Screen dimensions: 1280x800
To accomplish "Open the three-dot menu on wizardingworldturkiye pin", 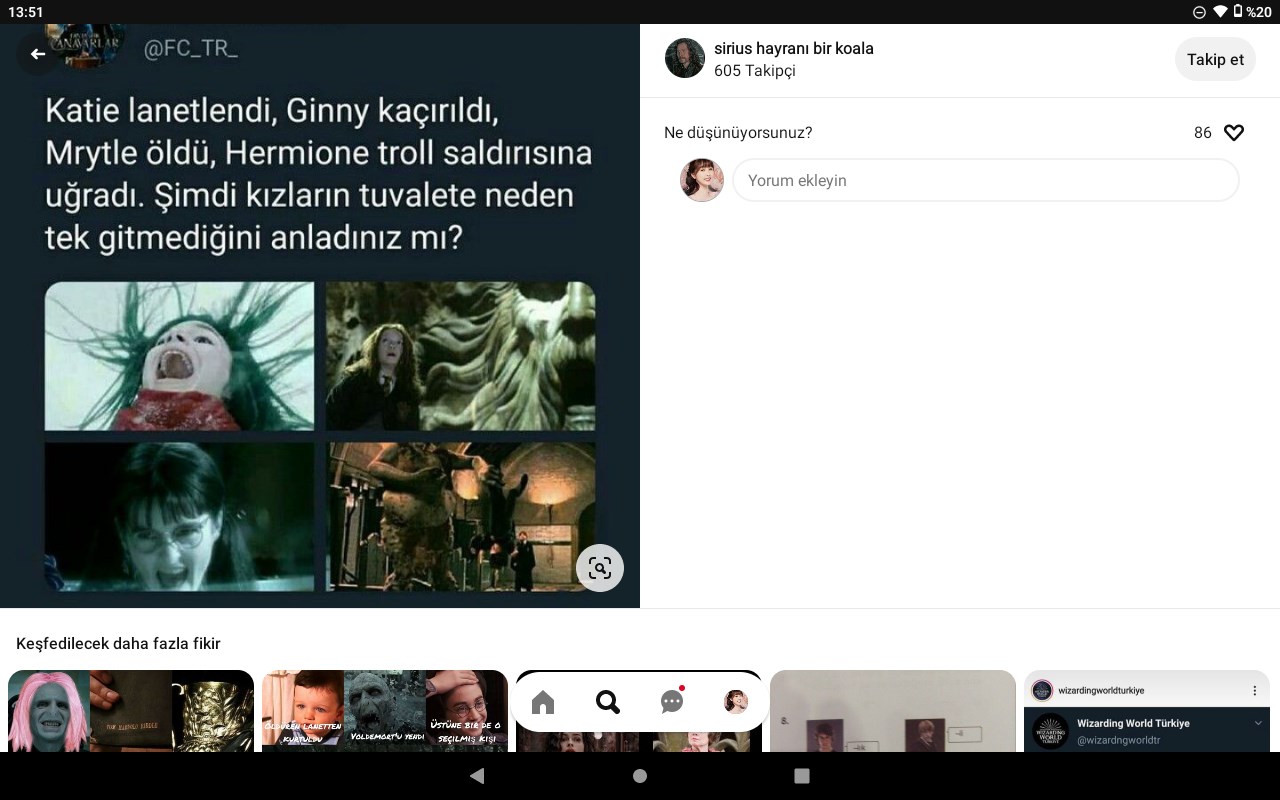I will click(x=1255, y=691).
